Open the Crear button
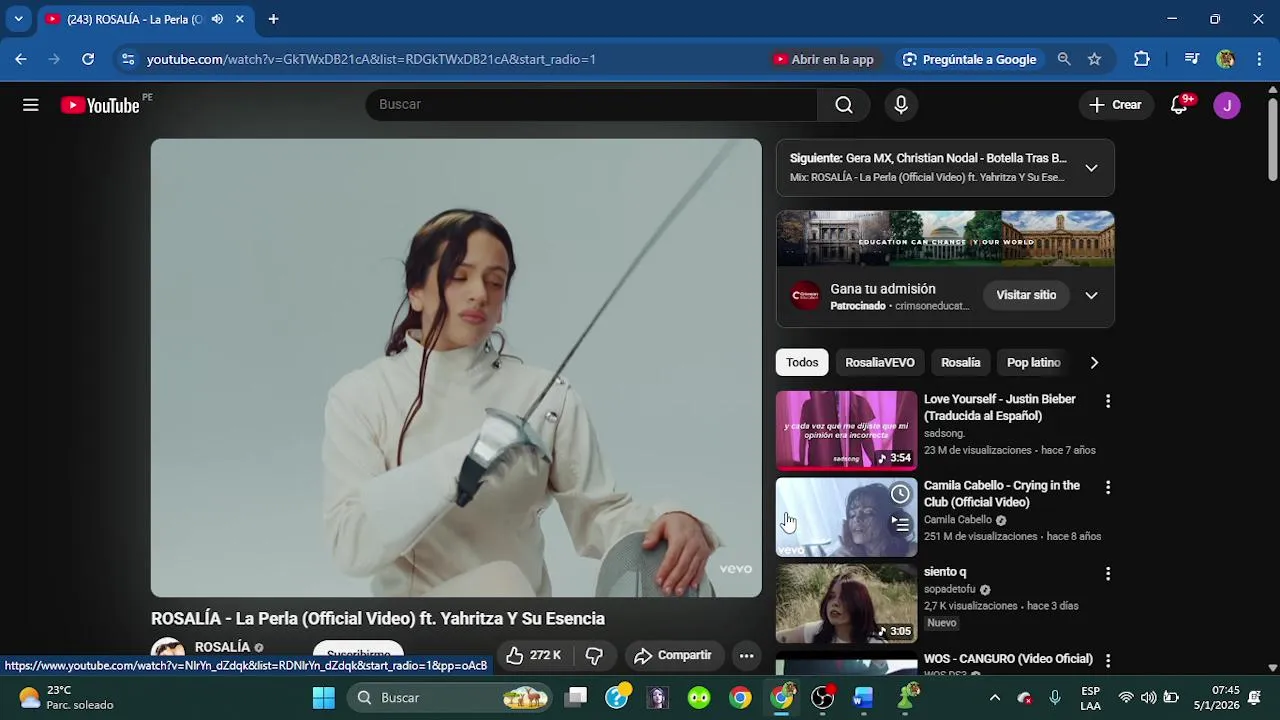The width and height of the screenshot is (1280, 720). [1115, 105]
